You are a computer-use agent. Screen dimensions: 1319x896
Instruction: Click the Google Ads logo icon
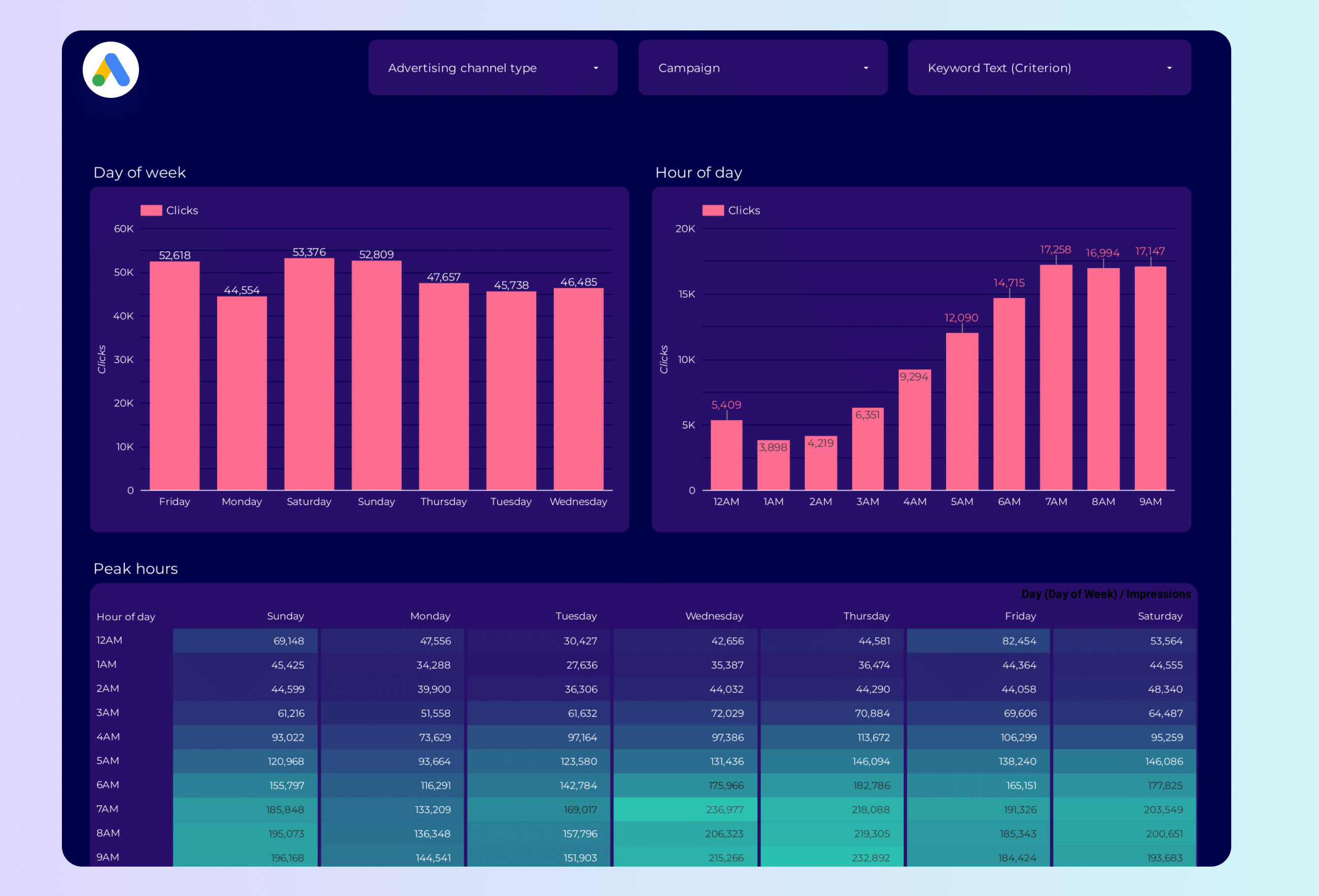(111, 70)
